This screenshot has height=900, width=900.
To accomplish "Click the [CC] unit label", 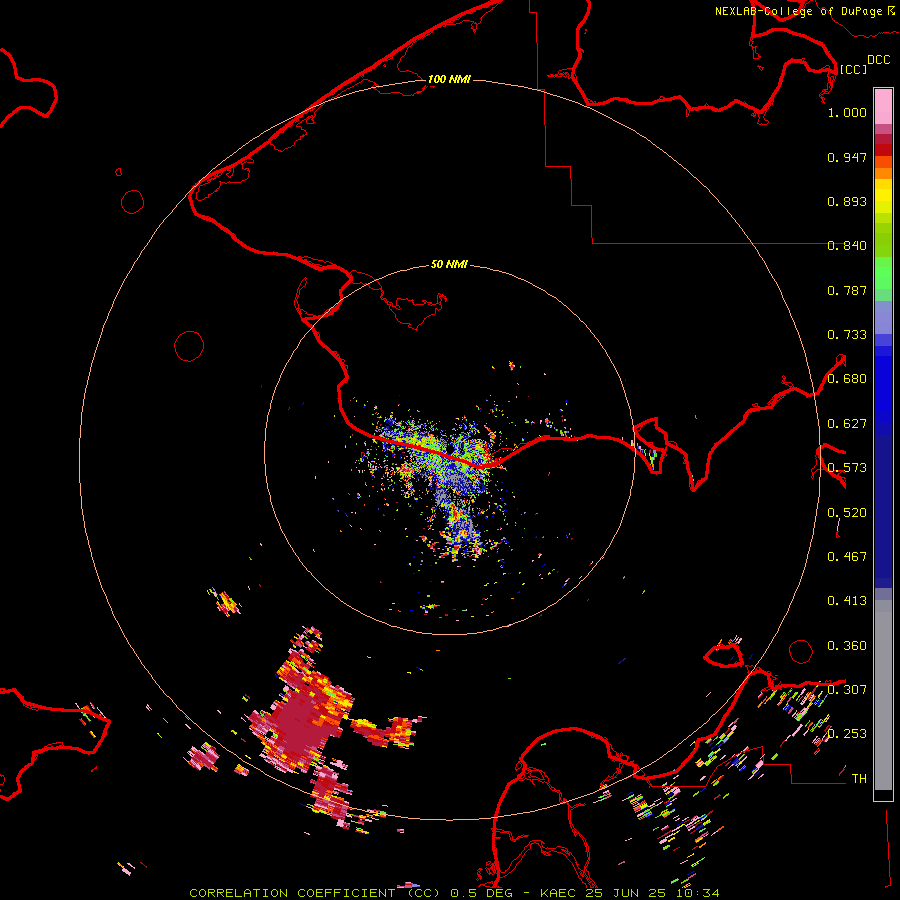I will [x=853, y=69].
